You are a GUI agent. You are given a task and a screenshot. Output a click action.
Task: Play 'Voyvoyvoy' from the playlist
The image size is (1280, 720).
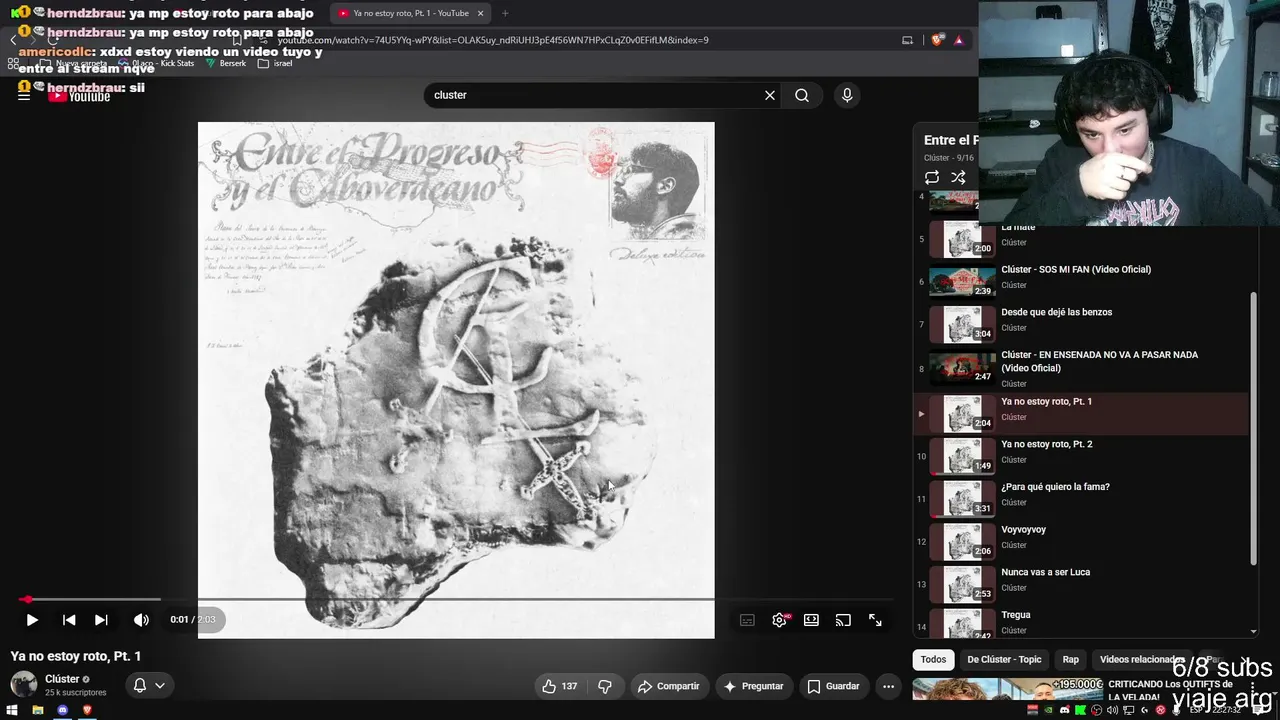[1023, 530]
